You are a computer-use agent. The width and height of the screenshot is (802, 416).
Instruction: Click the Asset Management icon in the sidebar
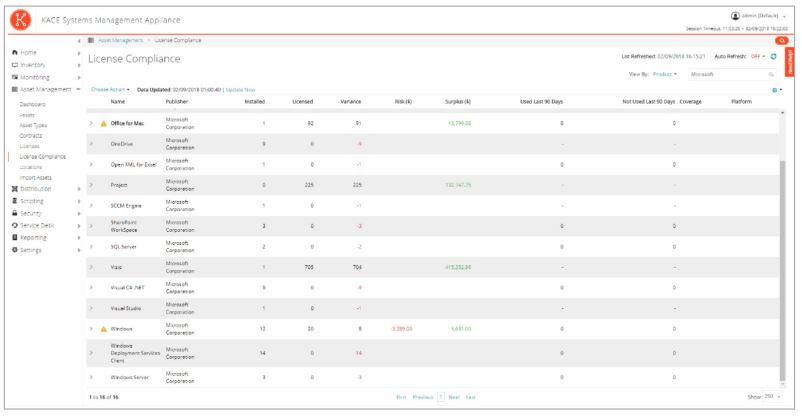pos(15,90)
